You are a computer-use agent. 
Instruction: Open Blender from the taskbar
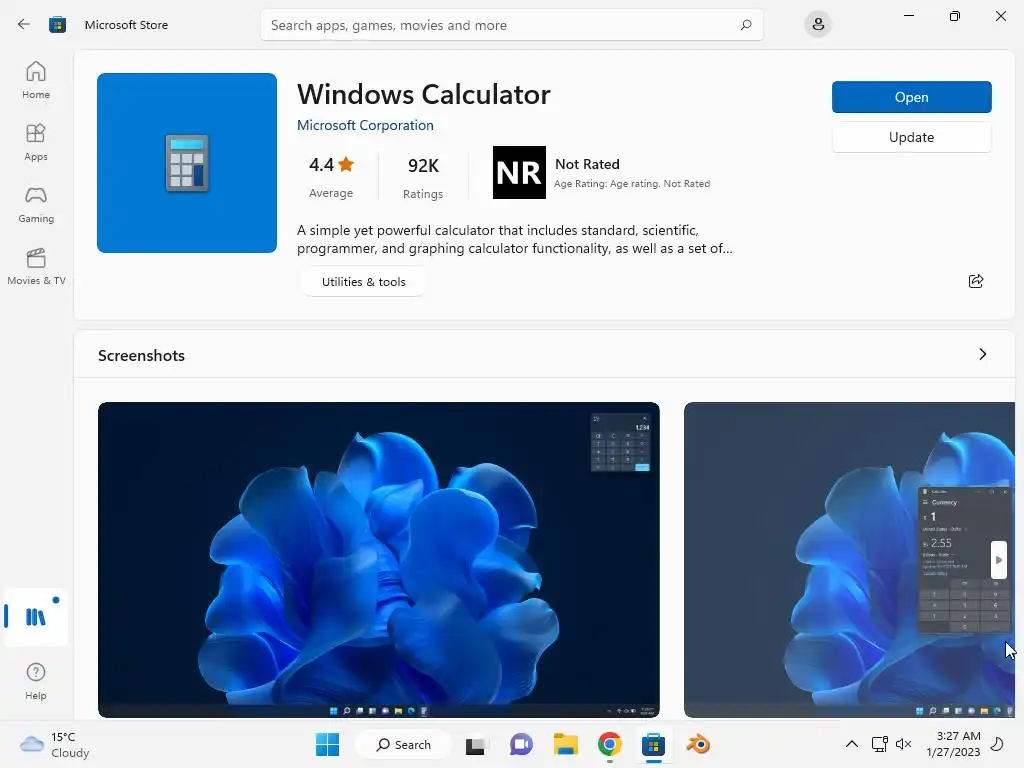[697, 744]
